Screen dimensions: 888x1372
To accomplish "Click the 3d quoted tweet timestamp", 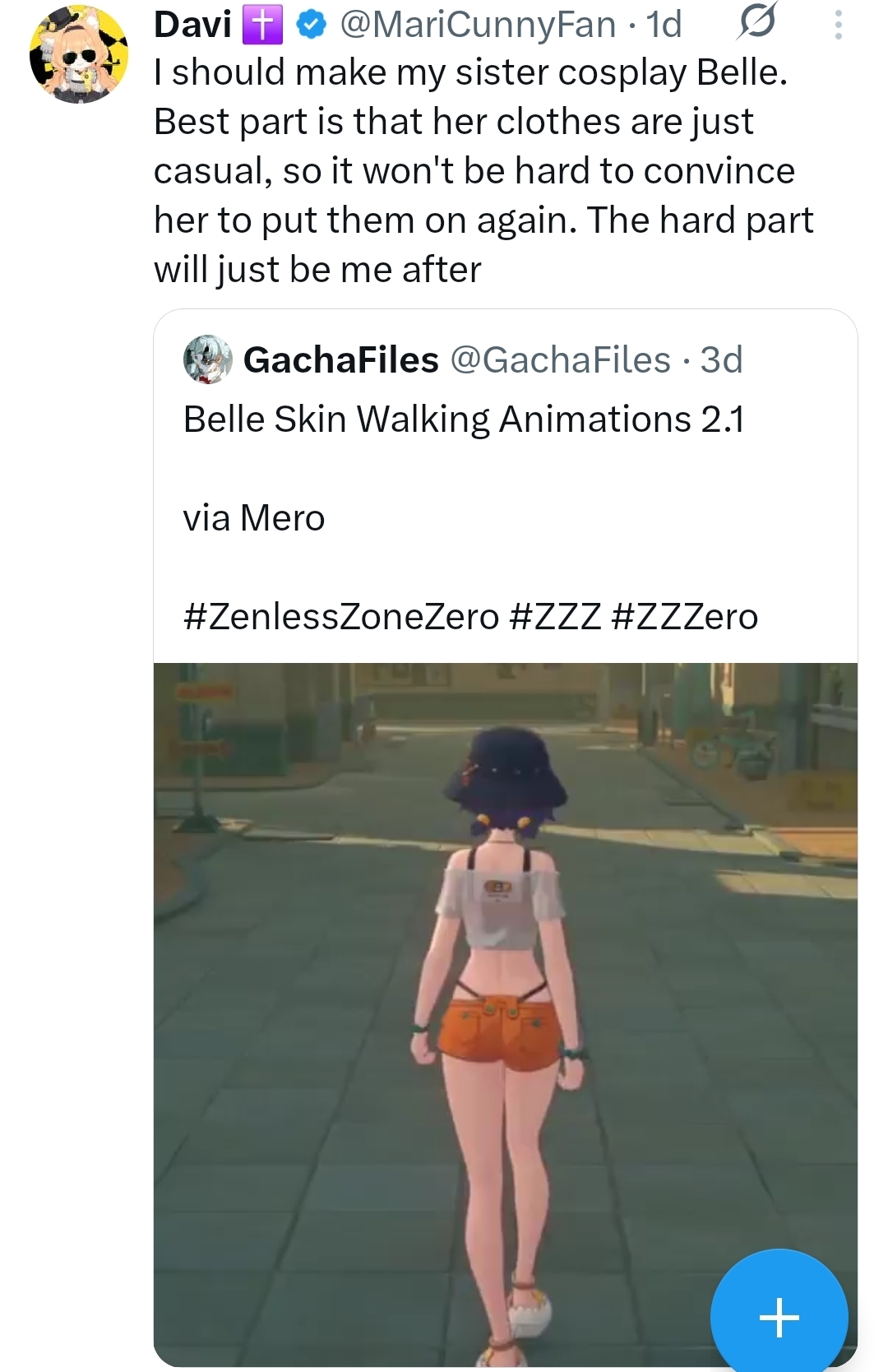I will click(x=721, y=360).
